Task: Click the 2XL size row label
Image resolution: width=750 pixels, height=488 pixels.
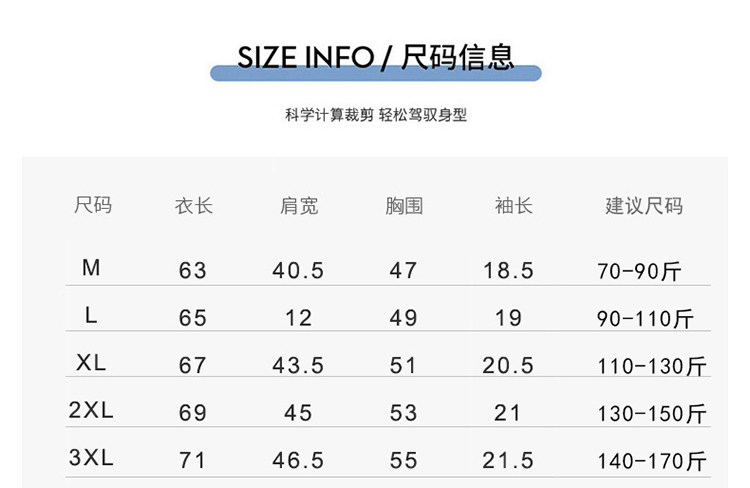Action: [x=91, y=411]
